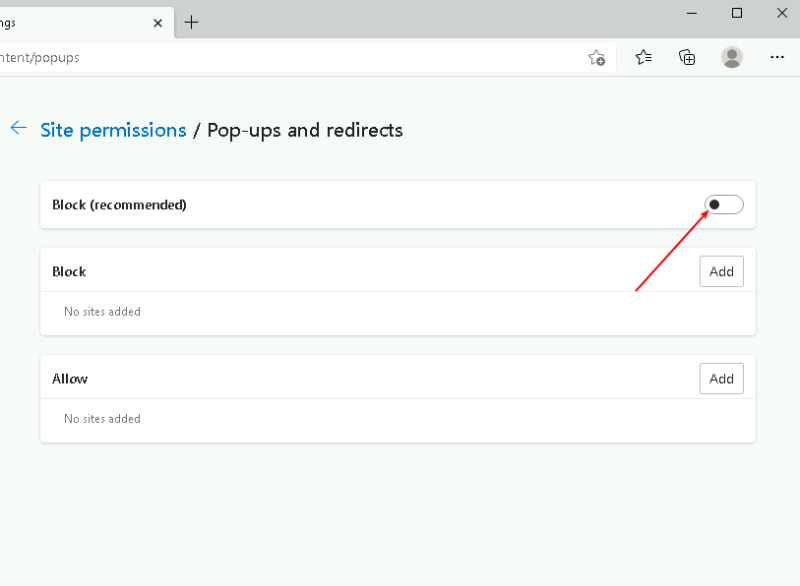This screenshot has height=586, width=800.
Task: Go back using the blue arrow
Action: tap(18, 128)
